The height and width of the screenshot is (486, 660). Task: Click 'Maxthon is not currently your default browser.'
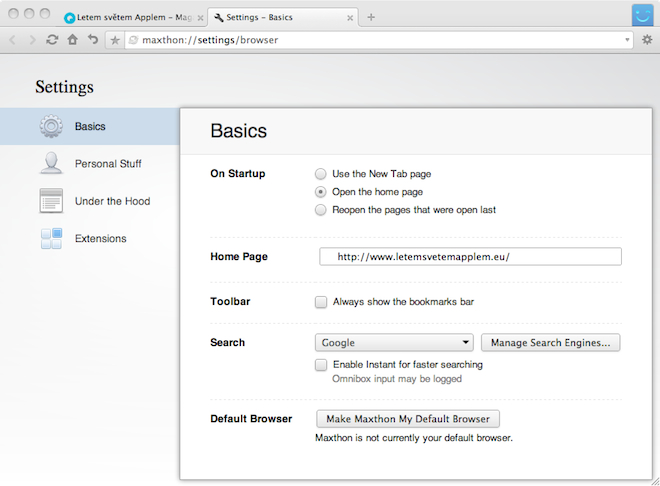[x=414, y=438]
